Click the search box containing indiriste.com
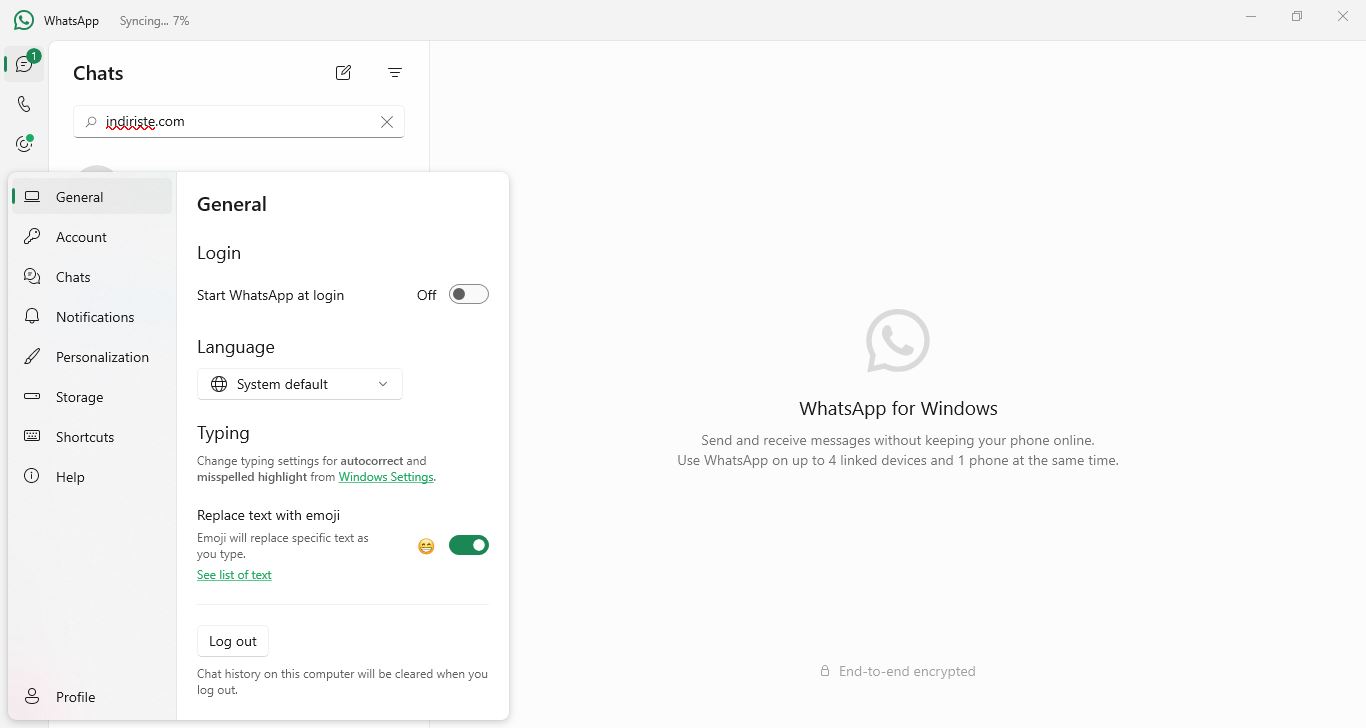This screenshot has height=728, width=1366. [239, 122]
